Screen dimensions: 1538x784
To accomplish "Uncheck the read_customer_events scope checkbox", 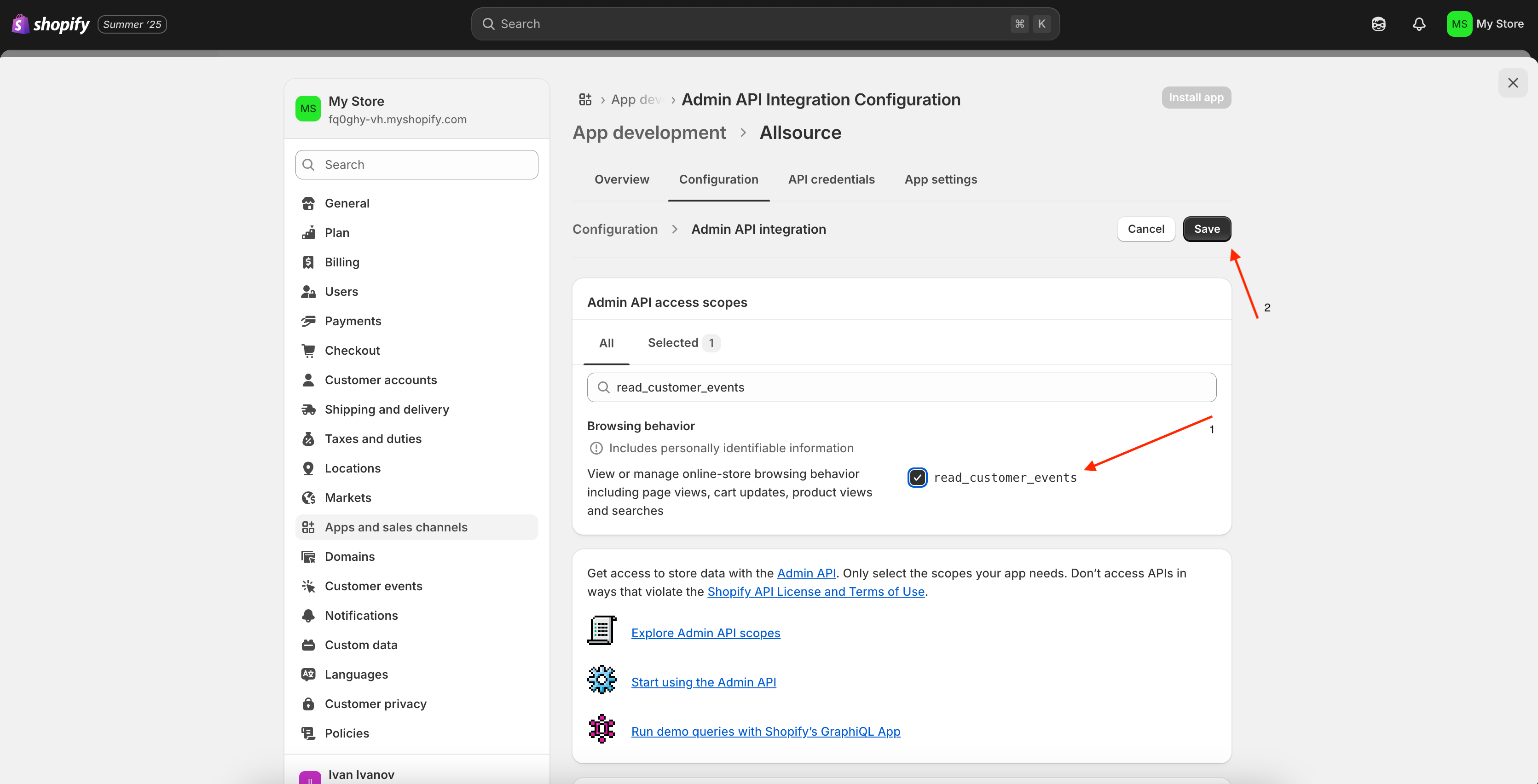I will point(917,478).
